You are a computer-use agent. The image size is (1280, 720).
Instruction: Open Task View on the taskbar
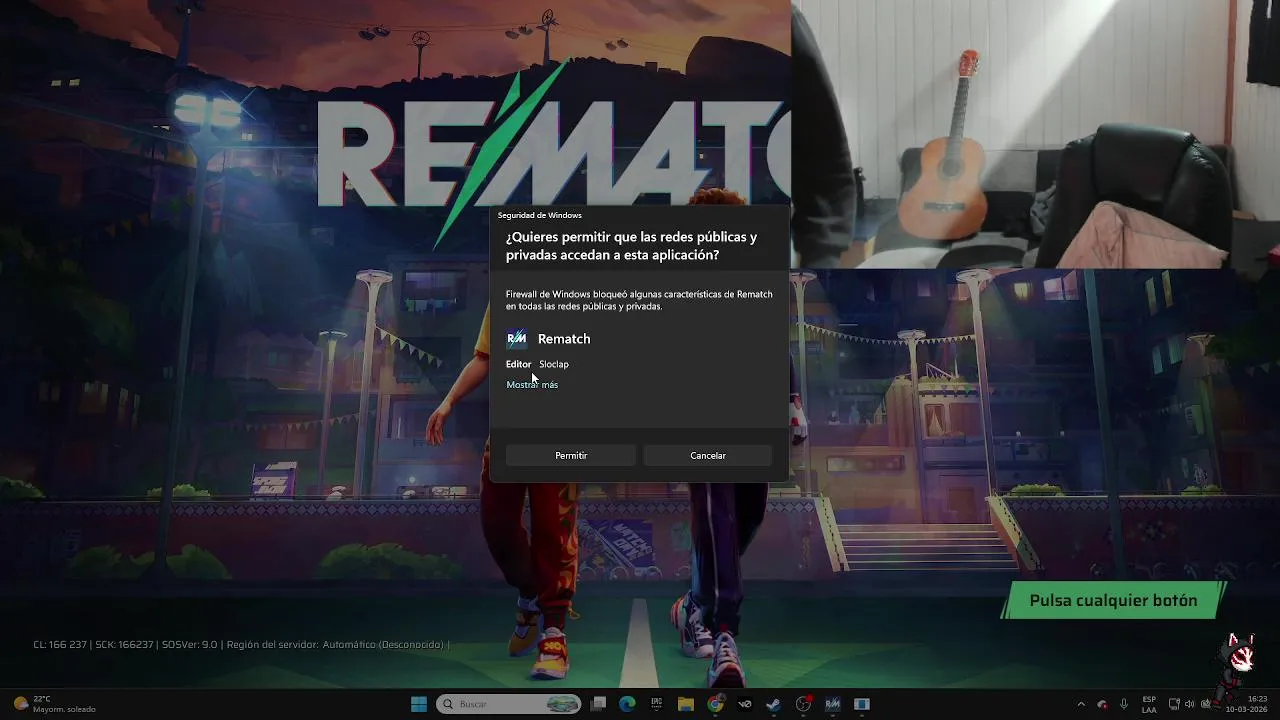tap(598, 704)
